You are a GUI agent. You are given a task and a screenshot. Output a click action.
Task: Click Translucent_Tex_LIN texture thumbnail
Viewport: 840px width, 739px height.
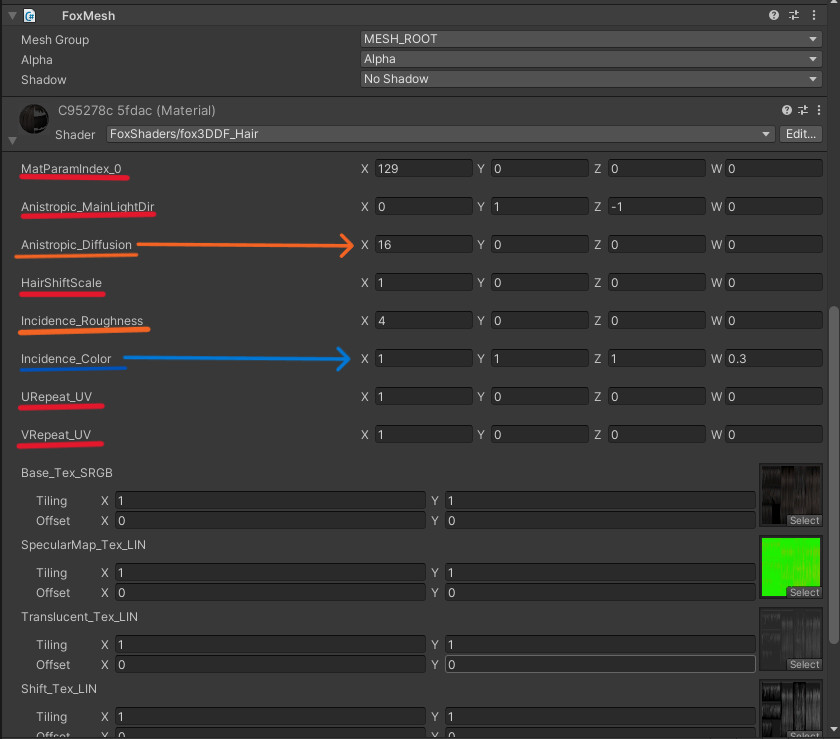tap(791, 638)
